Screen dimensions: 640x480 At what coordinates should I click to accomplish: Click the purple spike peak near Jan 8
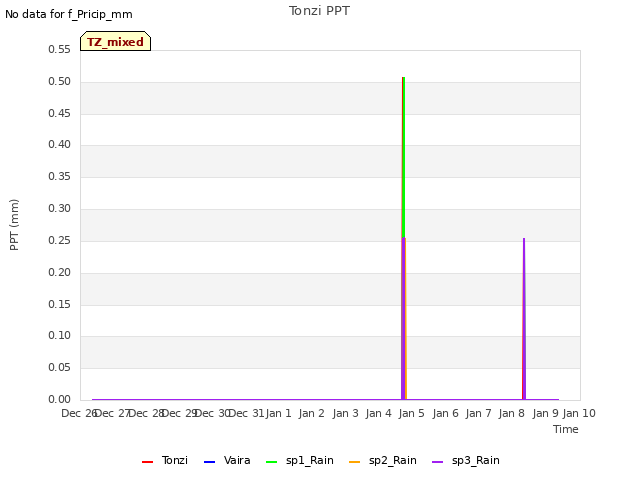(x=524, y=239)
